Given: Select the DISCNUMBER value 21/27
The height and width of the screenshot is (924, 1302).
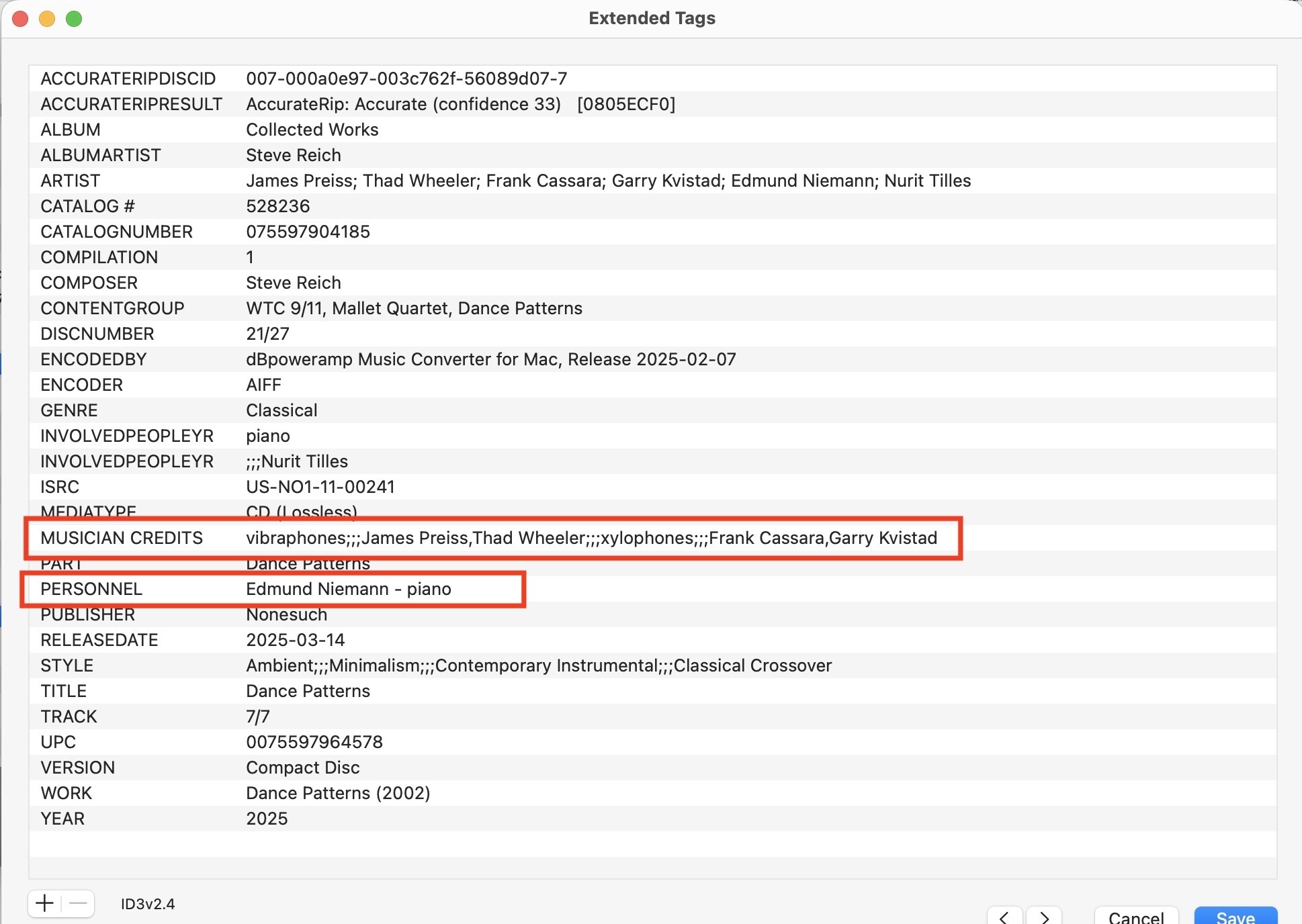Looking at the screenshot, I should [267, 334].
